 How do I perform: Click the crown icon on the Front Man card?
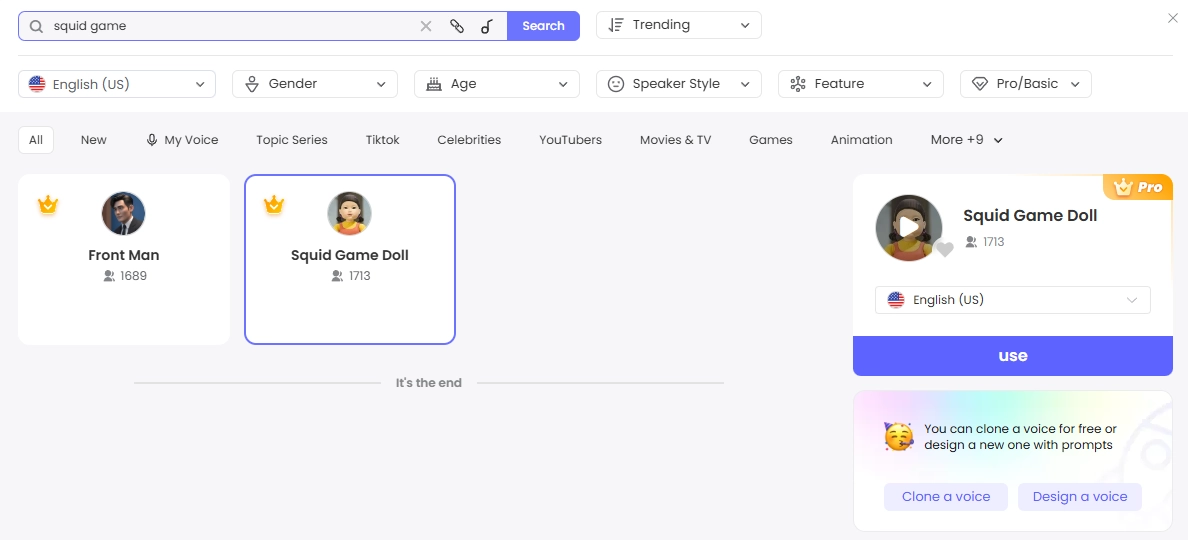[48, 205]
